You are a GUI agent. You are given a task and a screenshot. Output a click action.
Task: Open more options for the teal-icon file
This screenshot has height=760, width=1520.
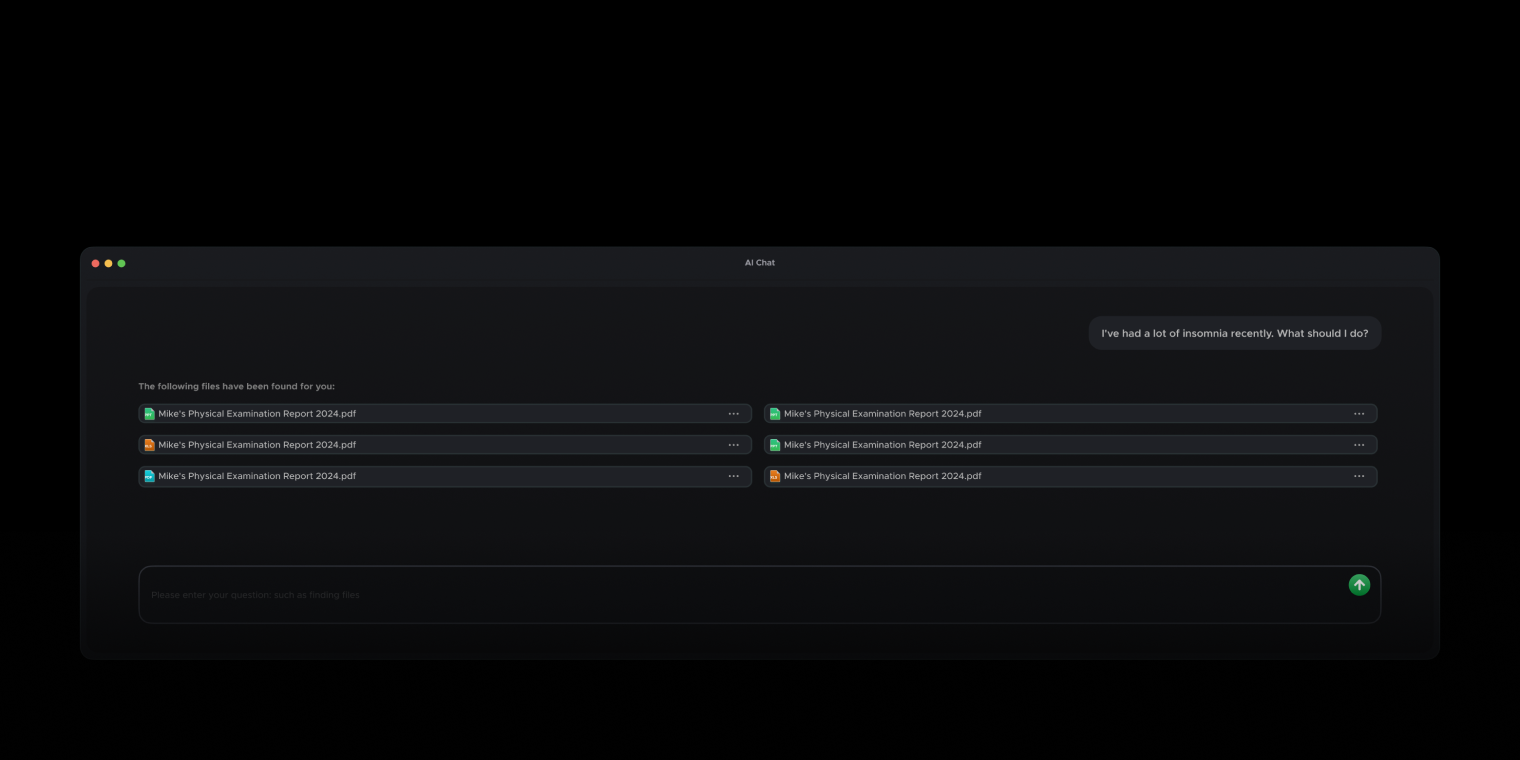[x=734, y=476]
